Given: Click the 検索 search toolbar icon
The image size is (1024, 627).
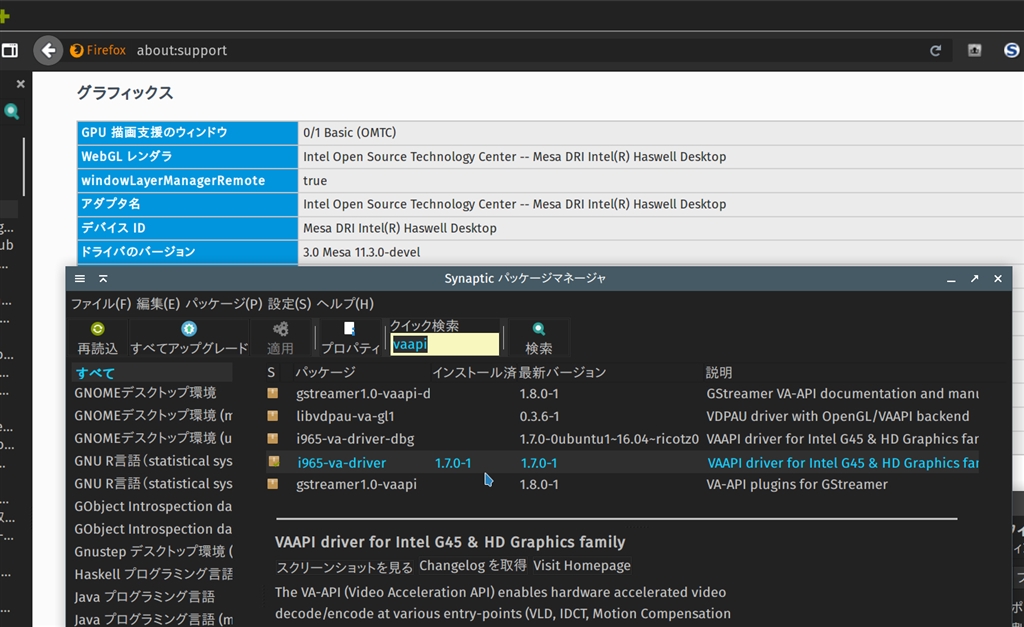Looking at the screenshot, I should pos(539,329).
